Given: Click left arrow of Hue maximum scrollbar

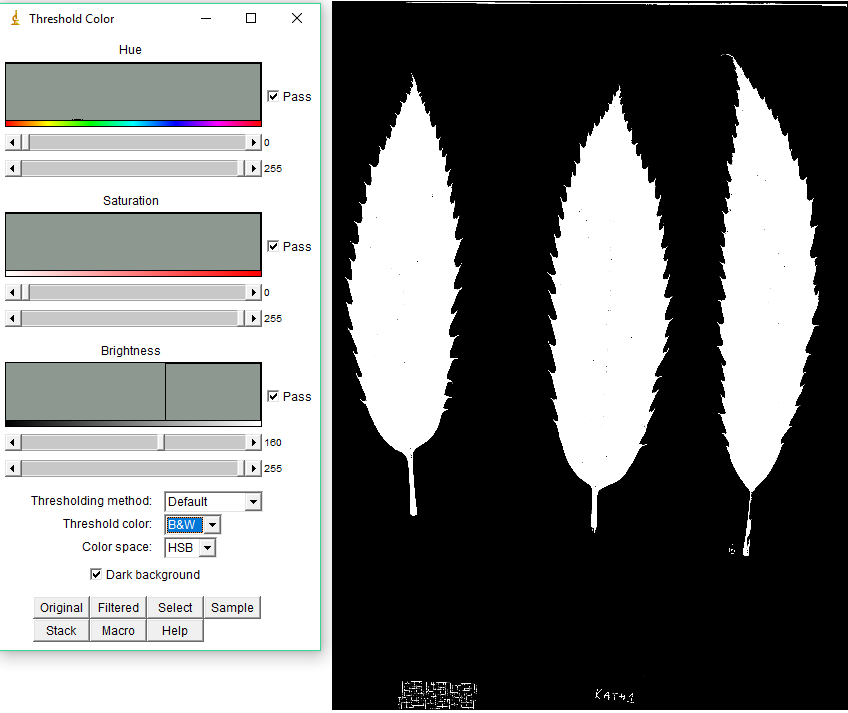Looking at the screenshot, I should pyautogui.click(x=13, y=169).
